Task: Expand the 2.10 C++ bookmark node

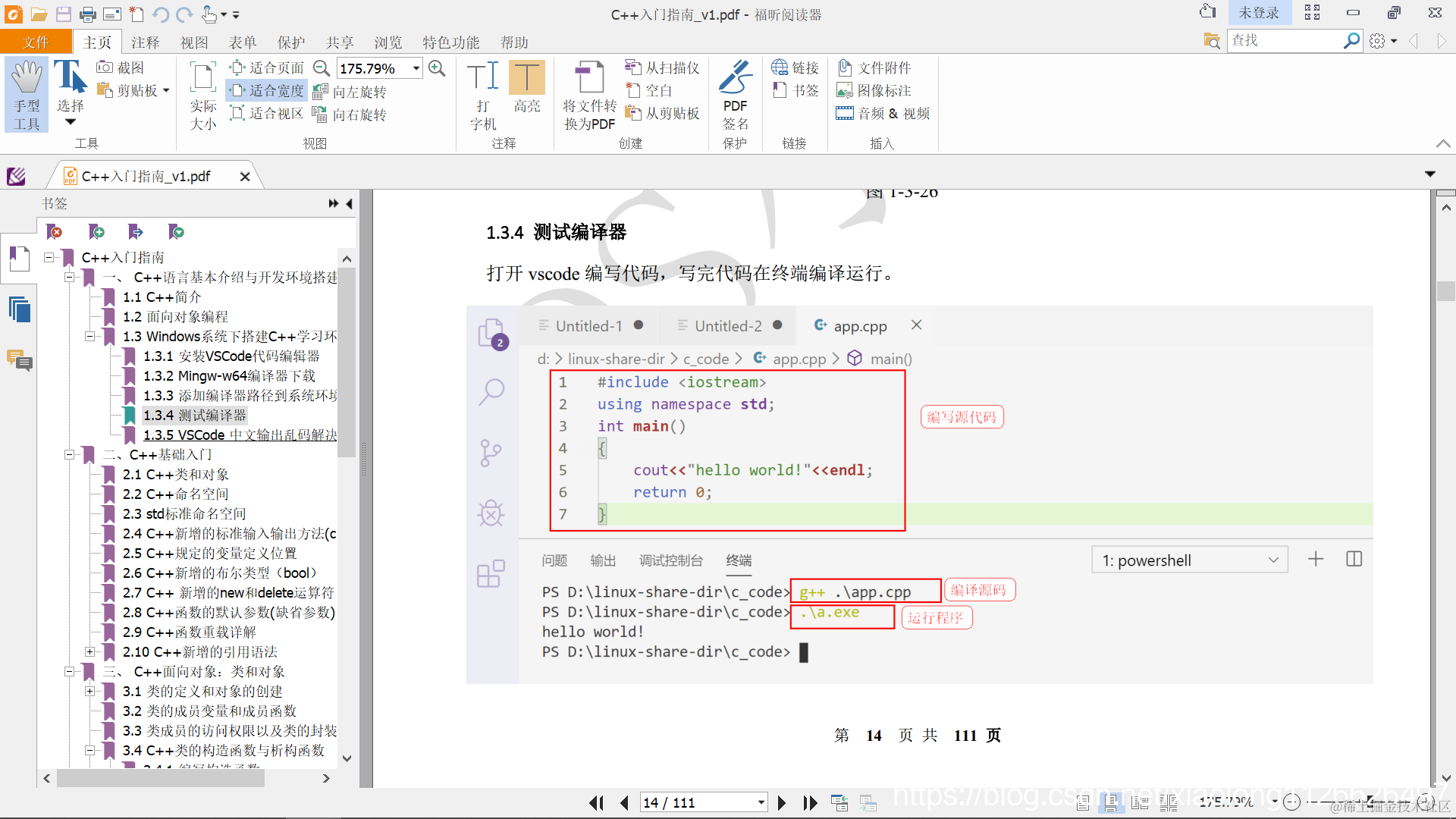Action: click(89, 651)
